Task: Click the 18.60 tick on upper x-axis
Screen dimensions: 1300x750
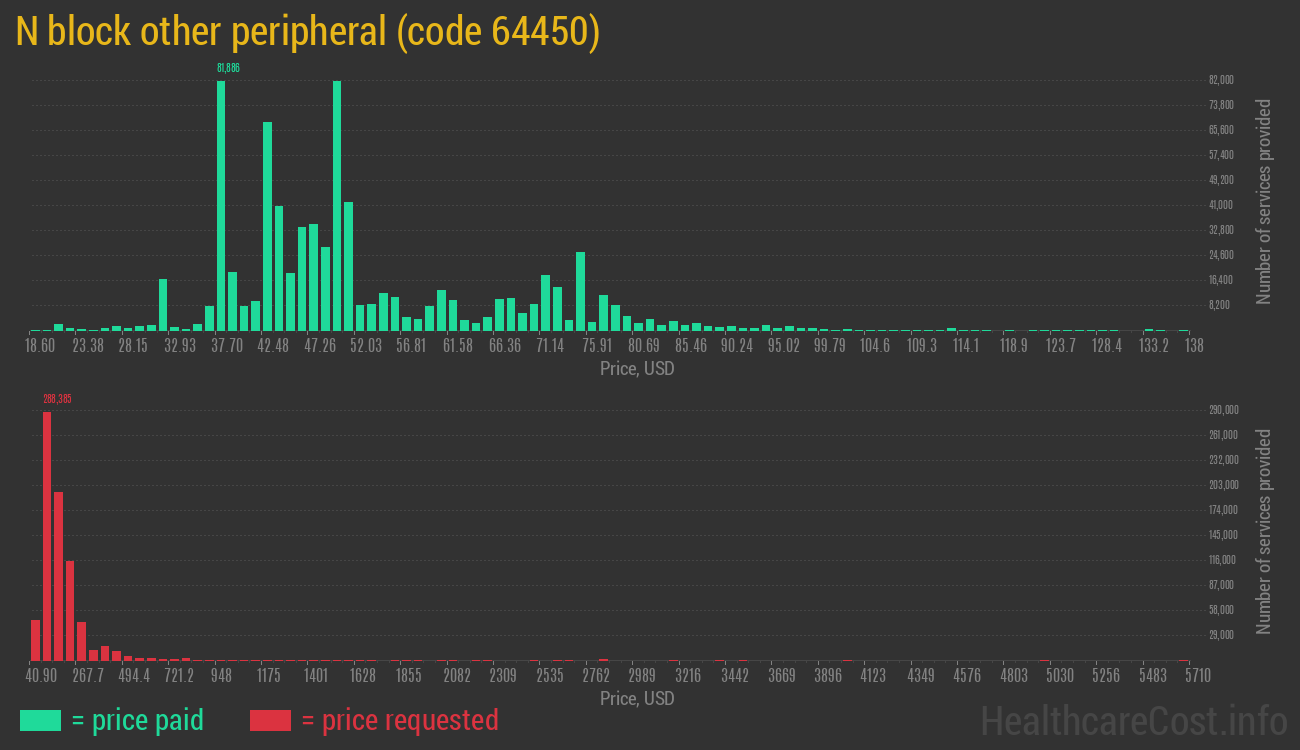Action: 39,346
